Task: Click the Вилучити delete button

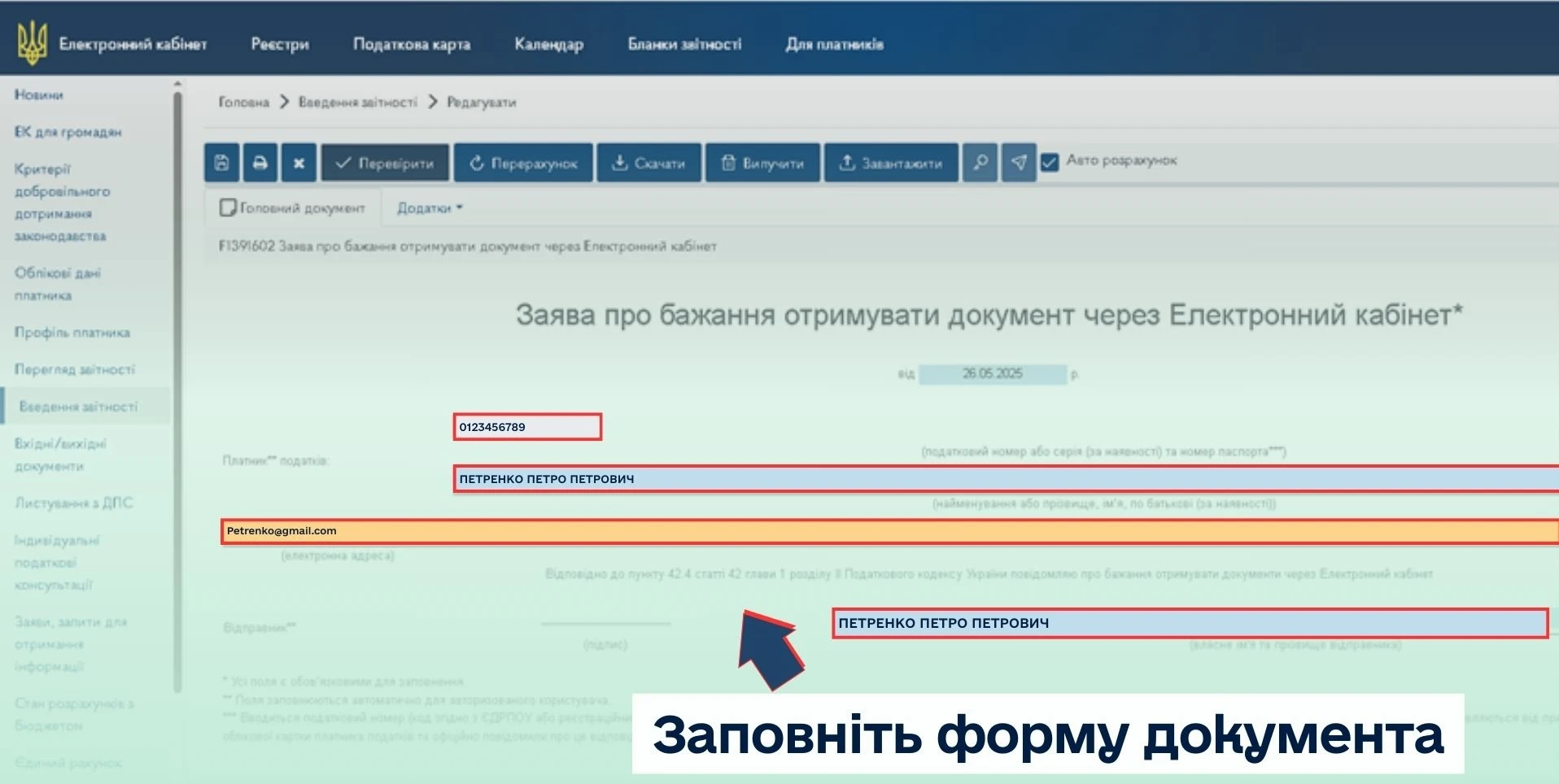Action: tap(762, 163)
